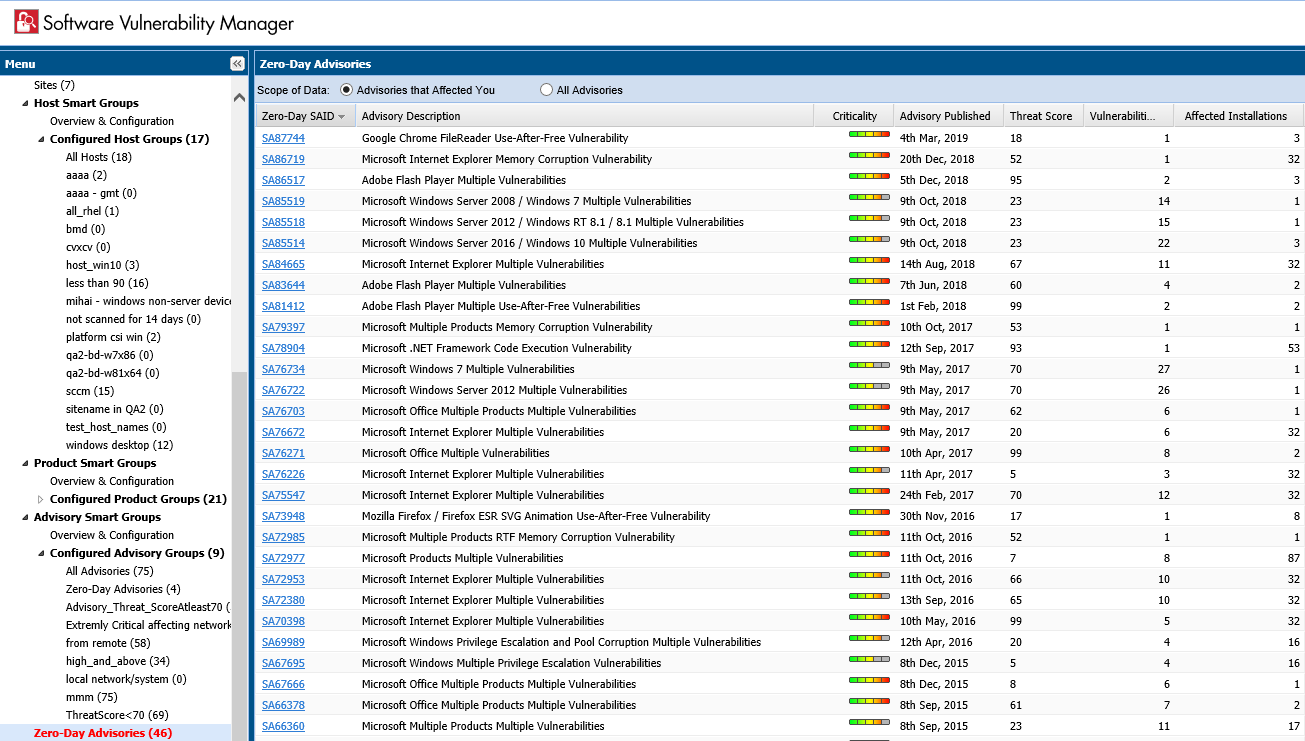Open advisory link SA86719
The height and width of the screenshot is (741, 1305).
(283, 159)
